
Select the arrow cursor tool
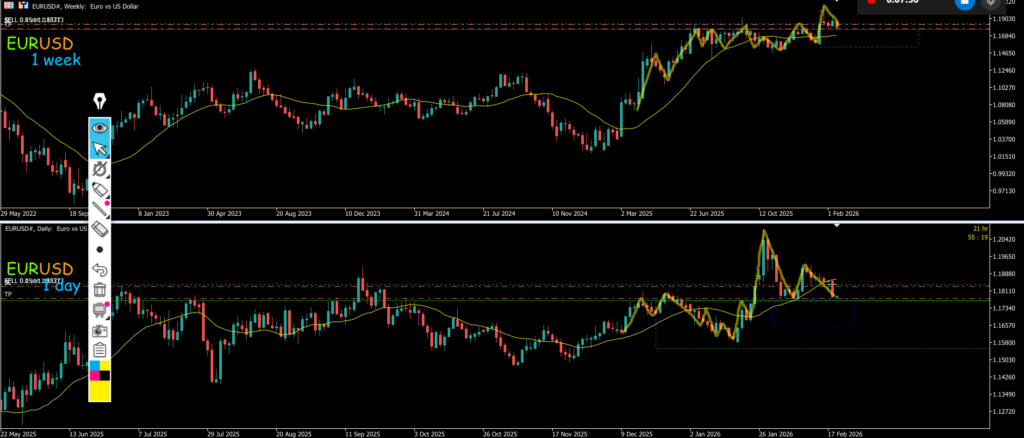(100, 149)
